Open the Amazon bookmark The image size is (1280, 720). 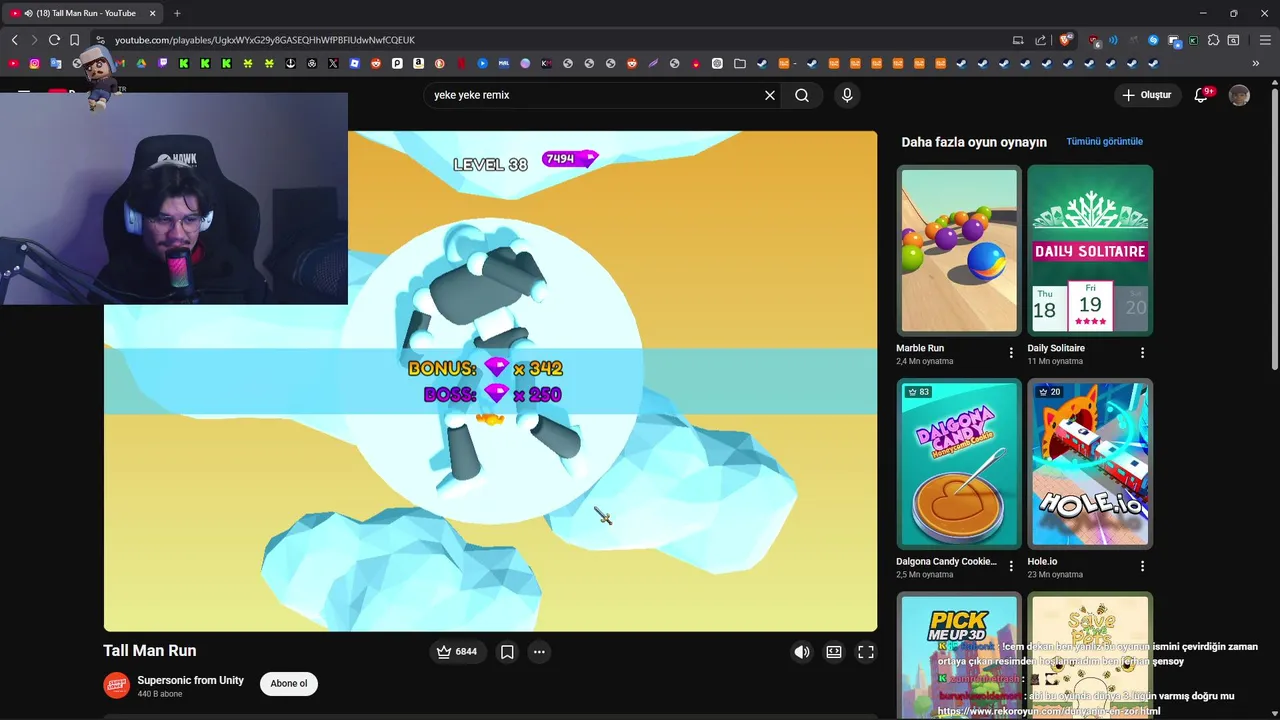[418, 63]
